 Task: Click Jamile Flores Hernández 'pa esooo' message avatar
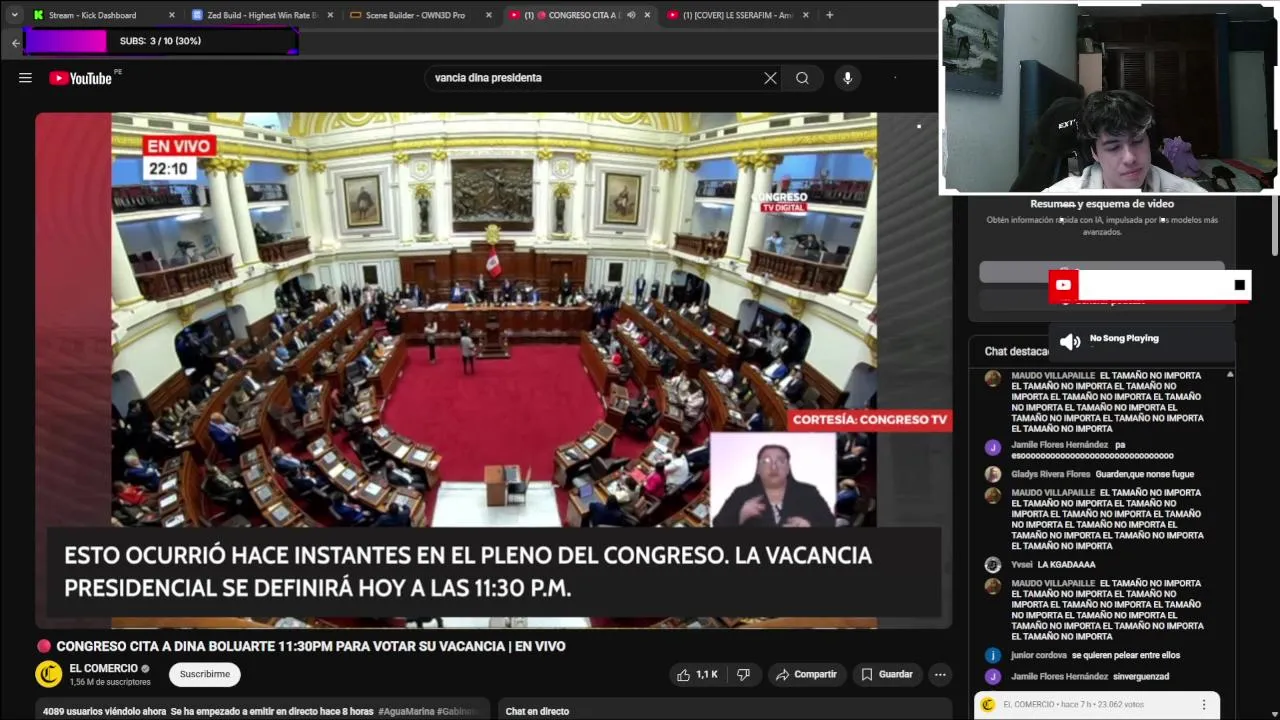coord(993,447)
